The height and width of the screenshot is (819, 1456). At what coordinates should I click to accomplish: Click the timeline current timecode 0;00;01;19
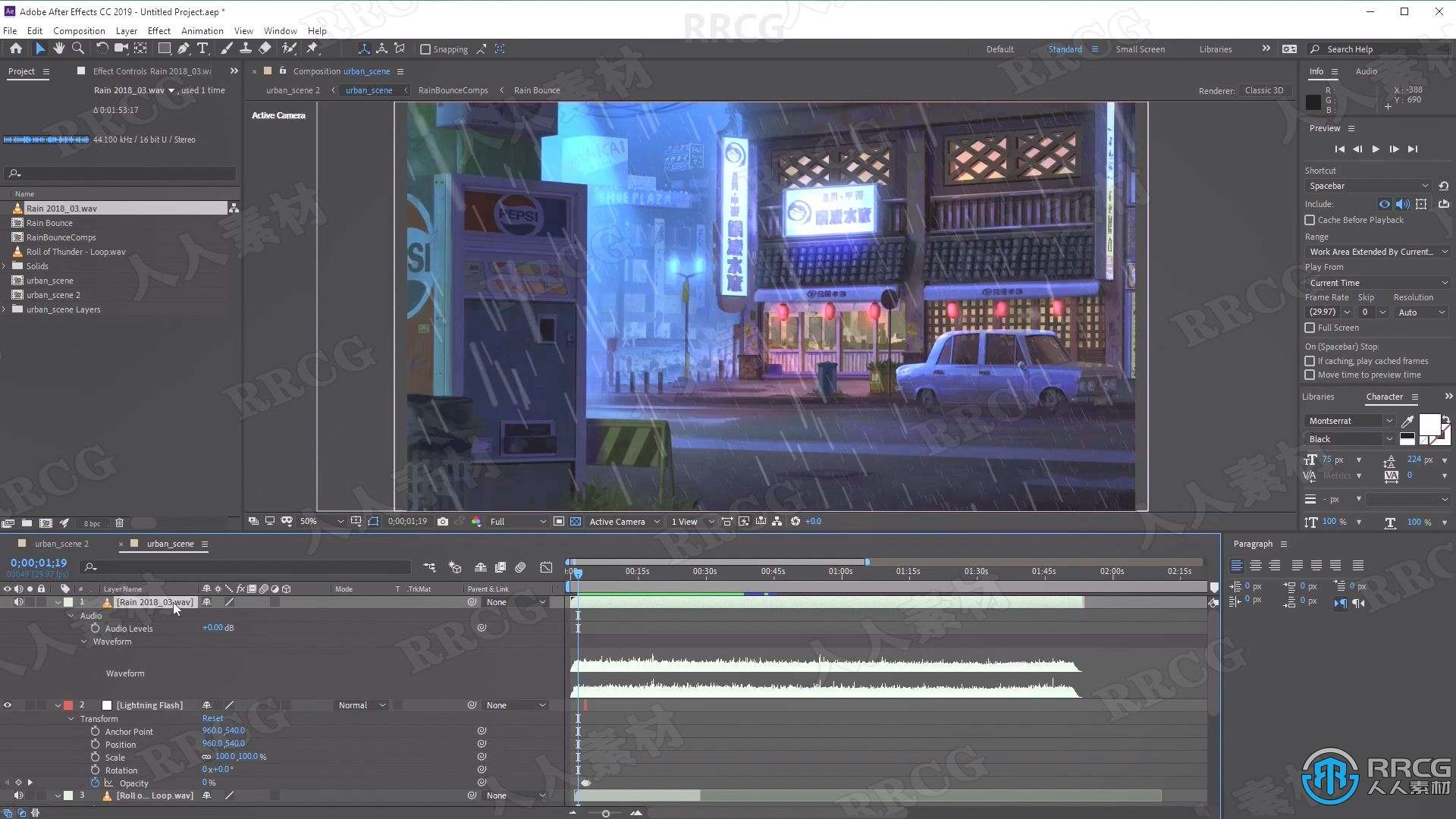39,563
